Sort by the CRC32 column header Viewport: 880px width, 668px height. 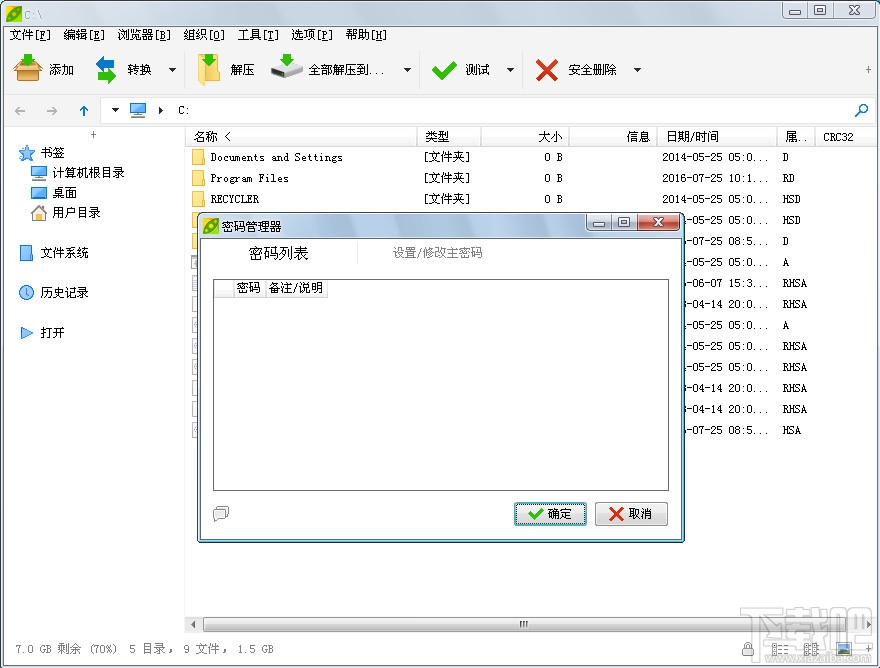[x=845, y=136]
